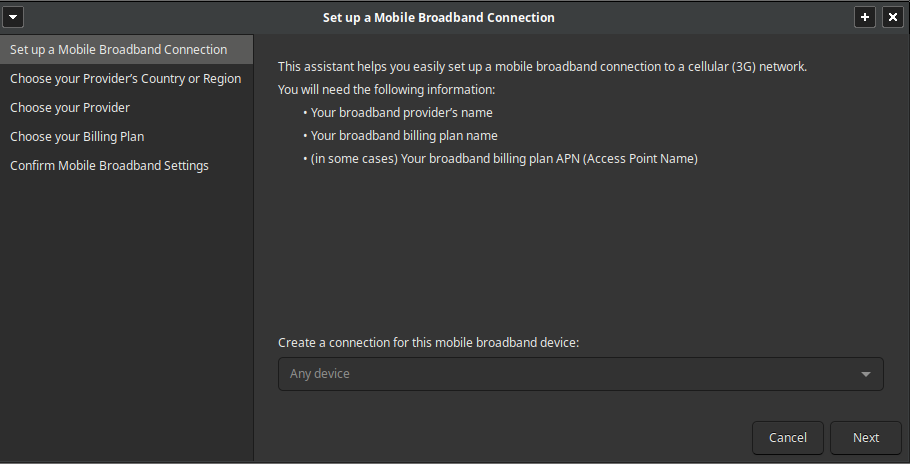Click the assistant's 3G network intro sentence
910x464 pixels.
pos(543,67)
